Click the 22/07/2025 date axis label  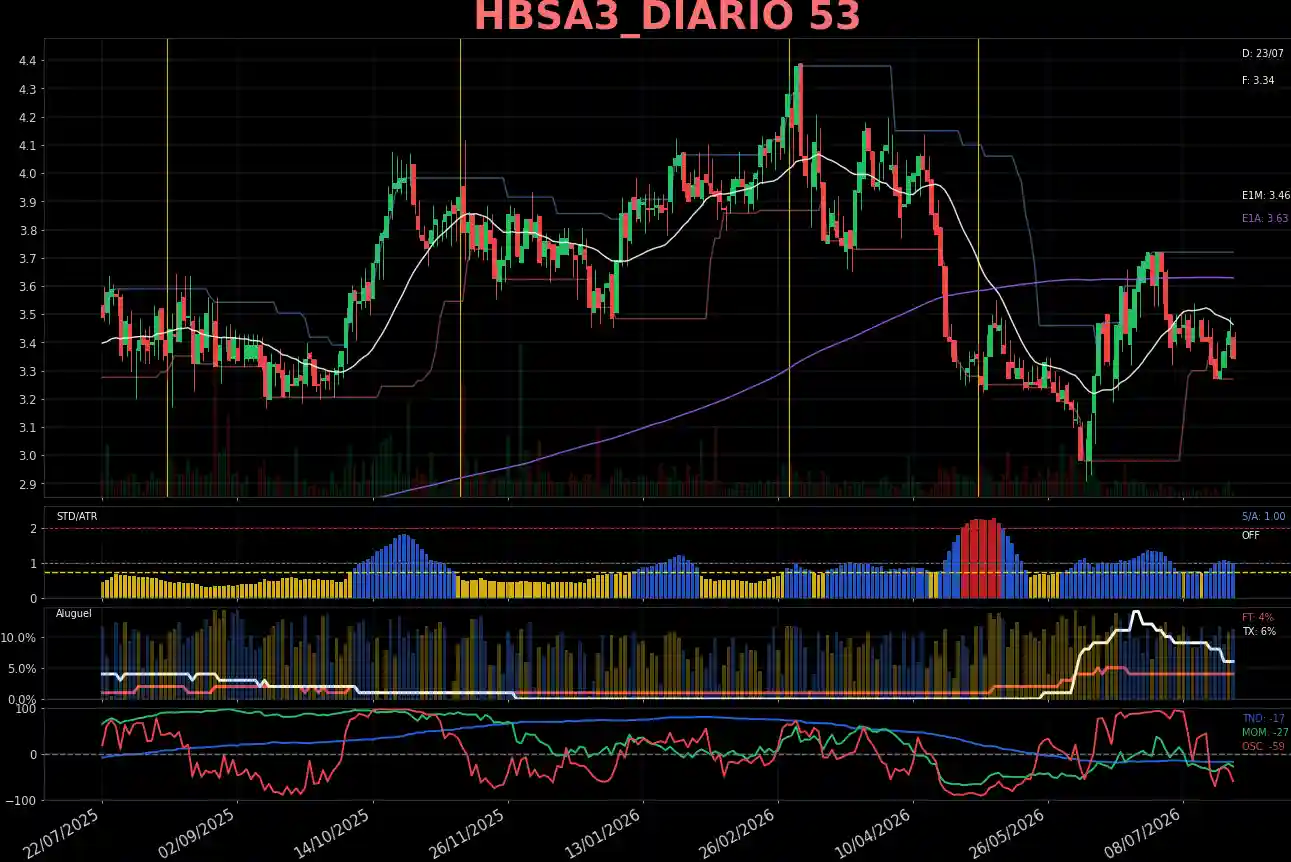click(63, 834)
